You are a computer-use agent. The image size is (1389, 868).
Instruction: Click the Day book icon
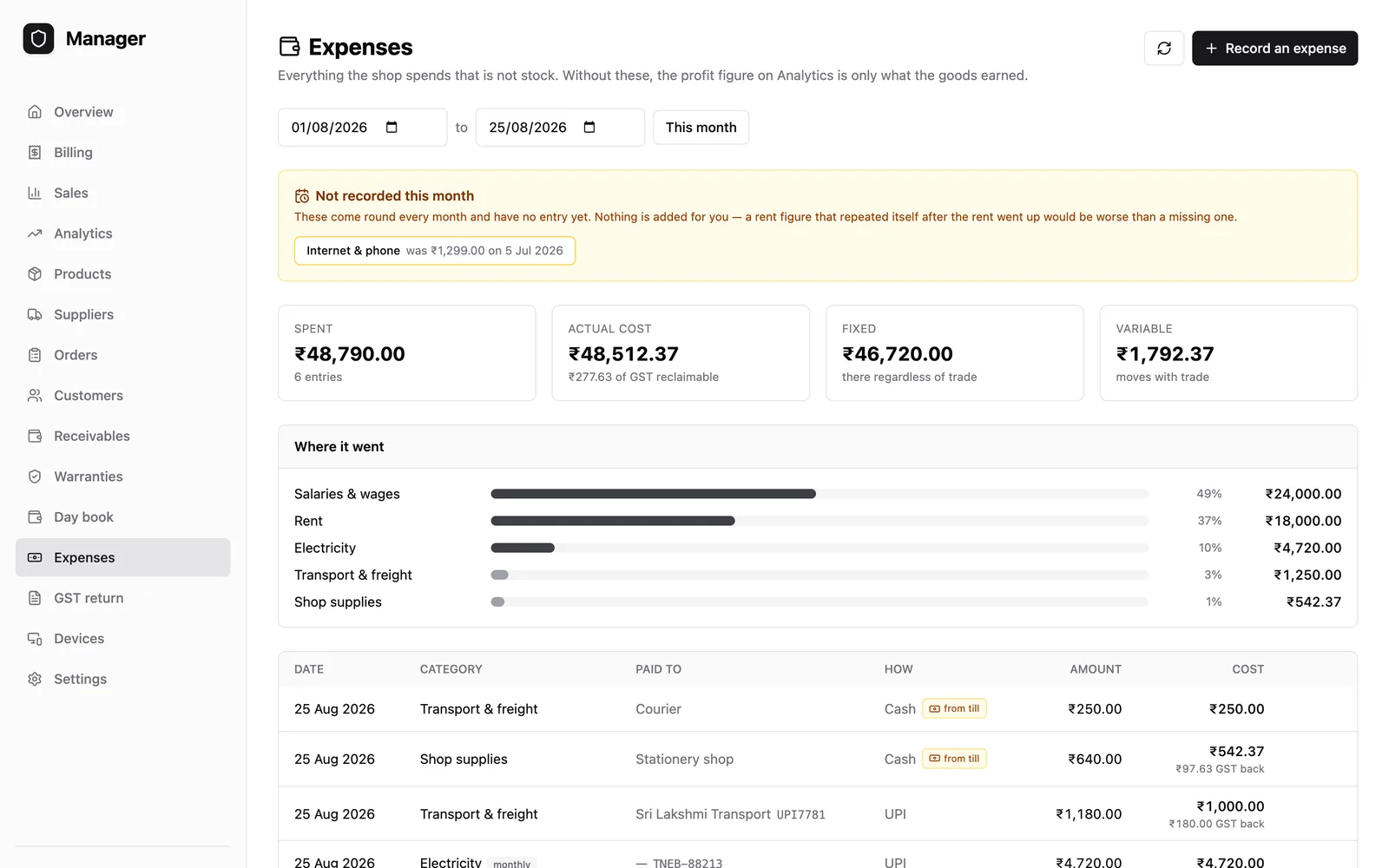tap(35, 517)
